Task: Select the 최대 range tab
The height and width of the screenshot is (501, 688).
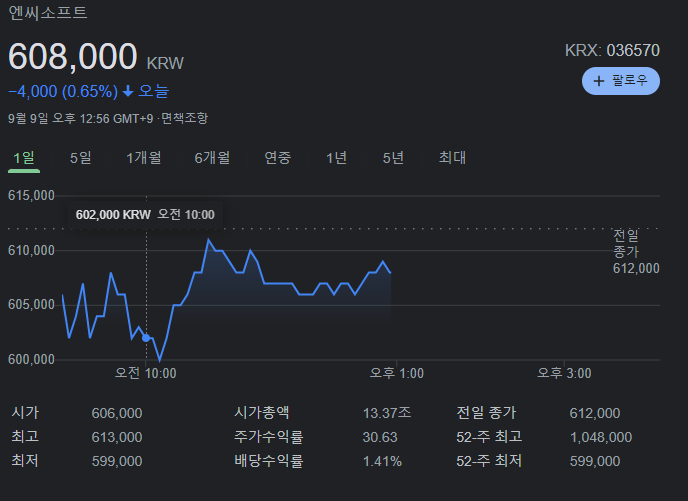Action: pyautogui.click(x=452, y=158)
